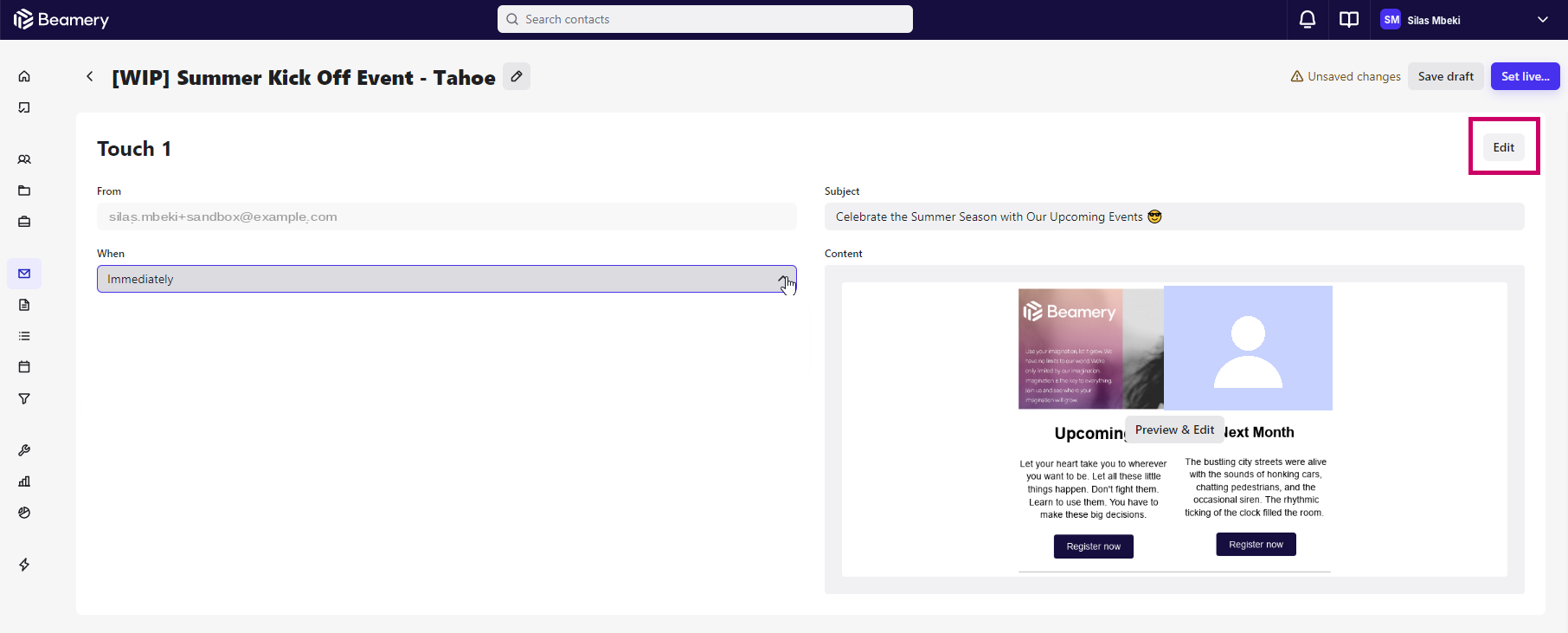This screenshot has width=1568, height=633.
Task: Click the Search contacts field
Action: pyautogui.click(x=705, y=19)
